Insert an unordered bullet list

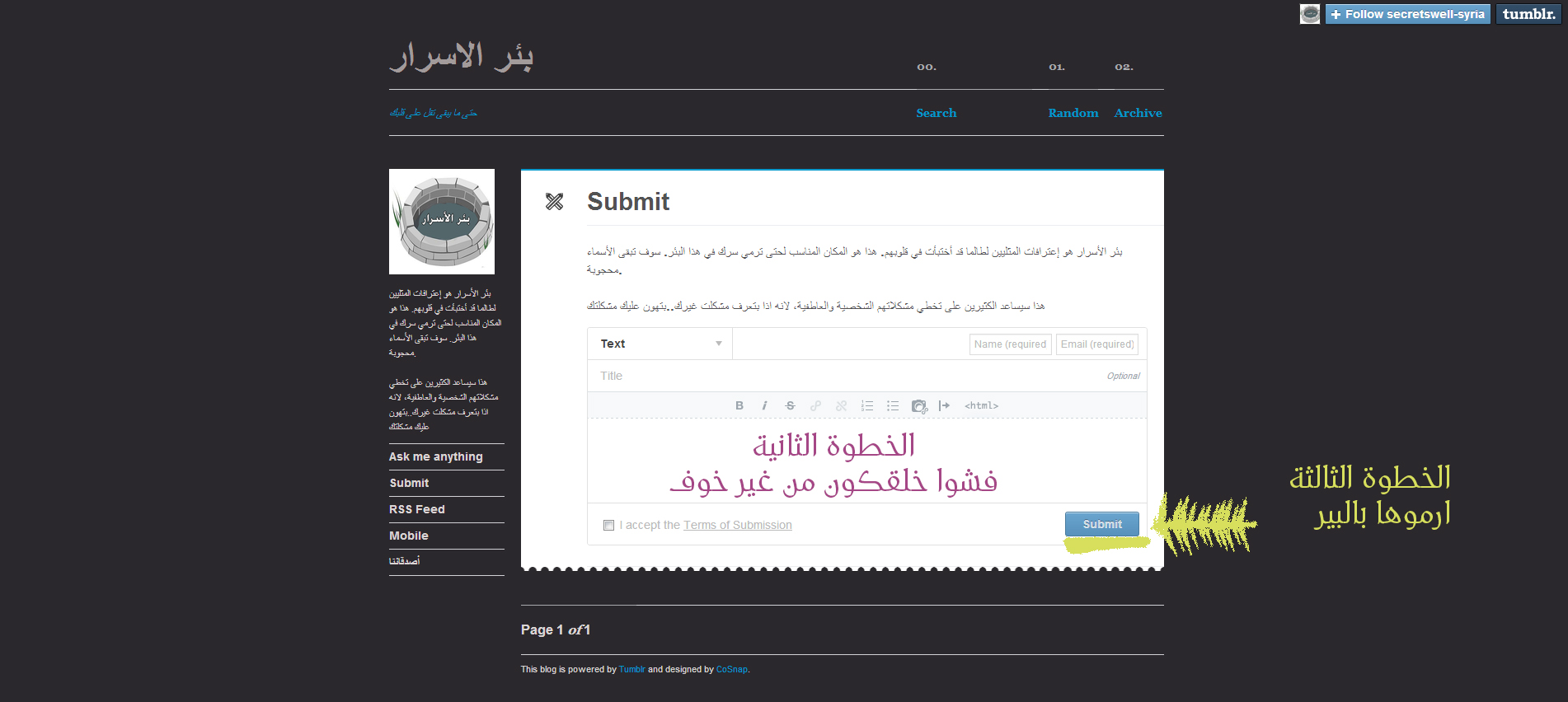click(892, 405)
